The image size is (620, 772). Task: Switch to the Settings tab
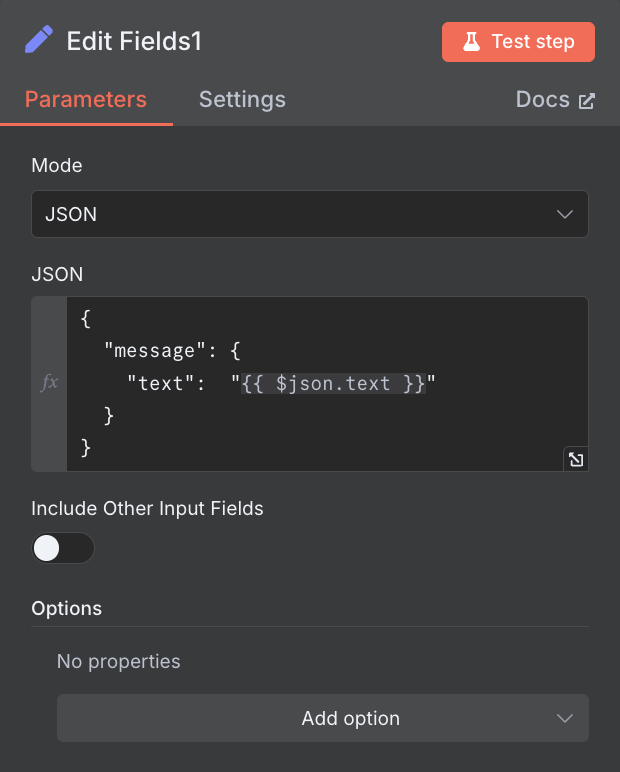tap(242, 100)
